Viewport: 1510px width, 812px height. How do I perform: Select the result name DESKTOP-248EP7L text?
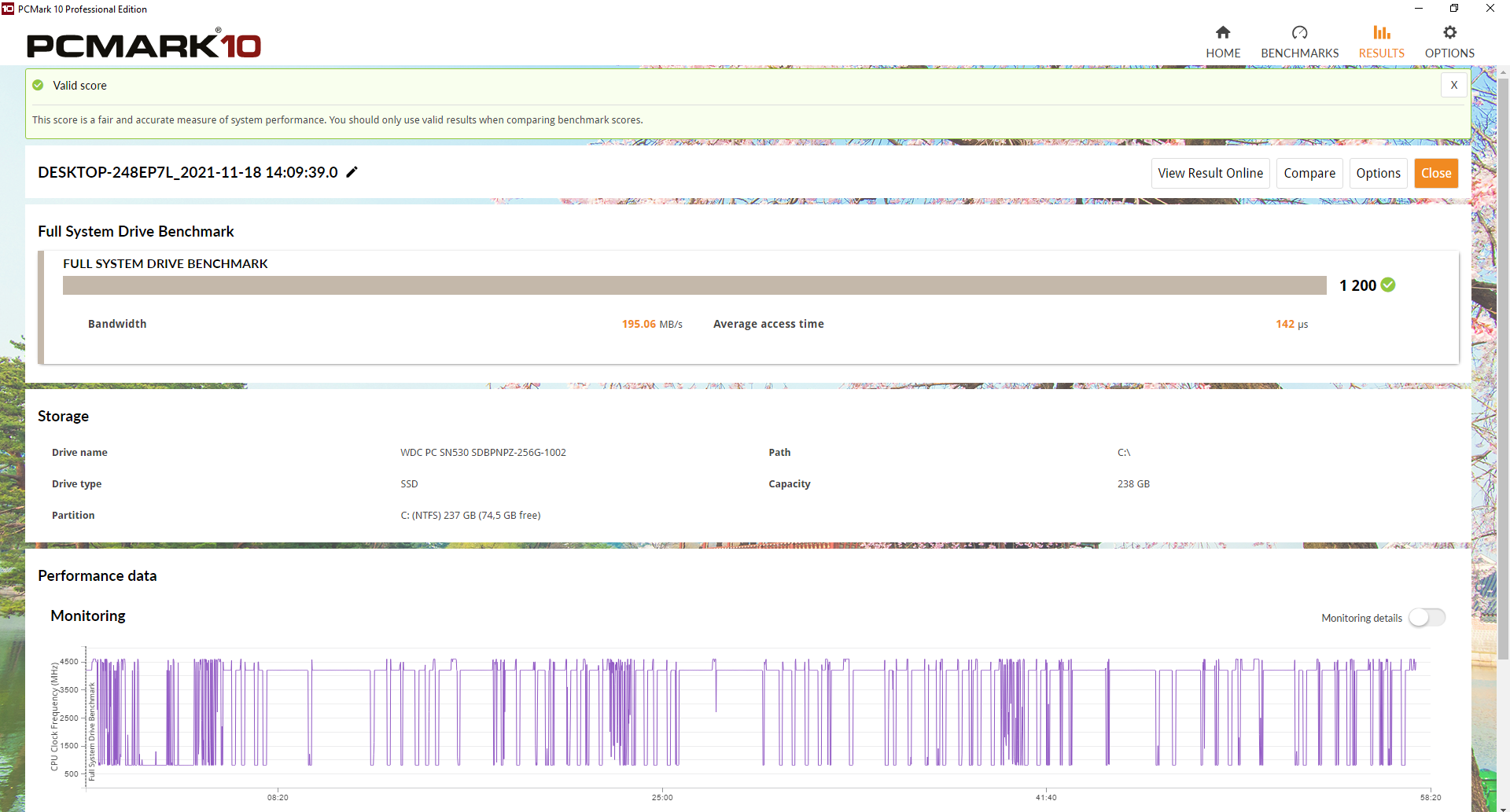coord(188,172)
